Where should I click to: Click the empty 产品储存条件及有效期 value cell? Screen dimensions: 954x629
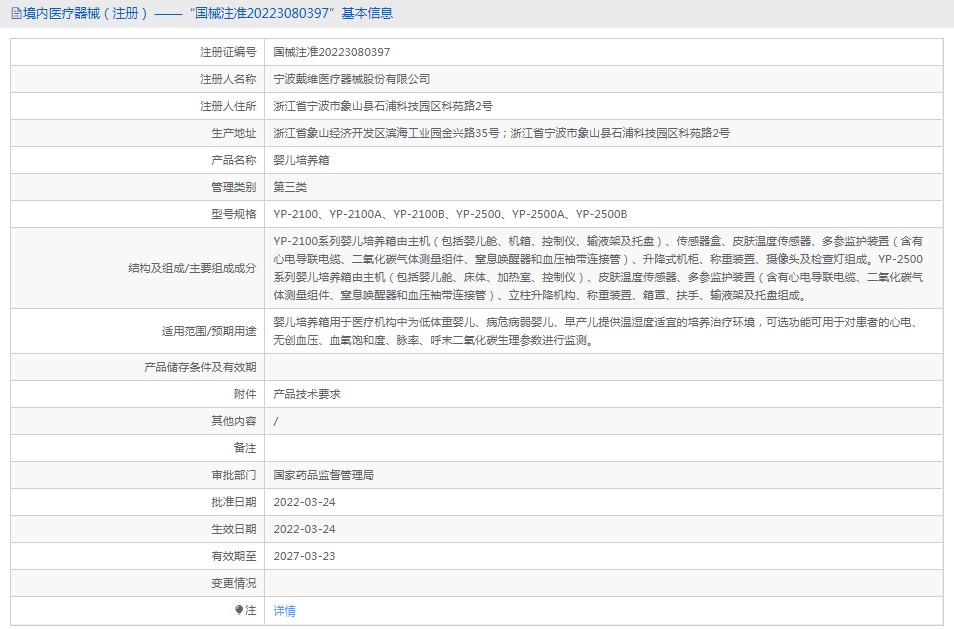[603, 367]
